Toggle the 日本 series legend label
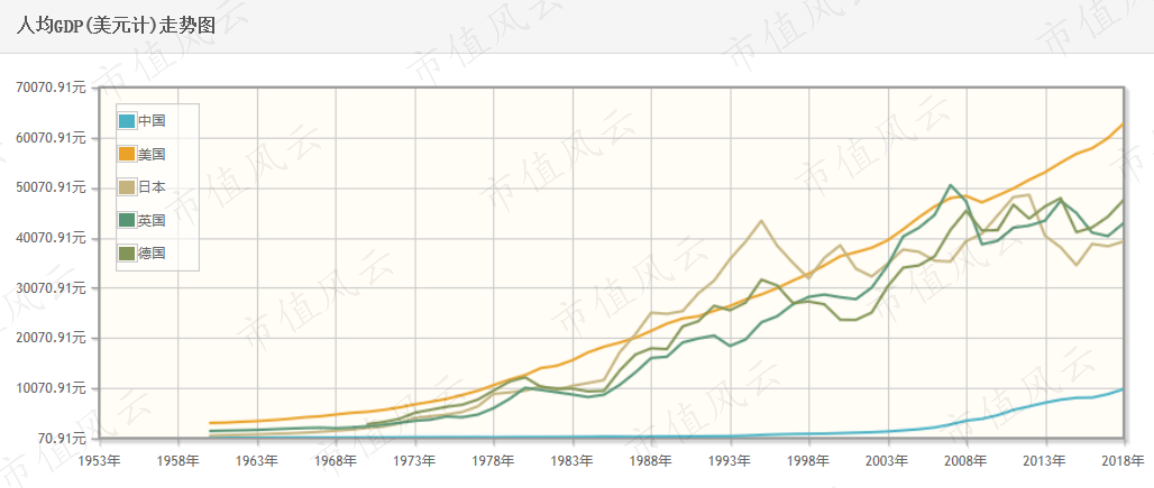Viewport: 1154px width, 488px height. 152,188
